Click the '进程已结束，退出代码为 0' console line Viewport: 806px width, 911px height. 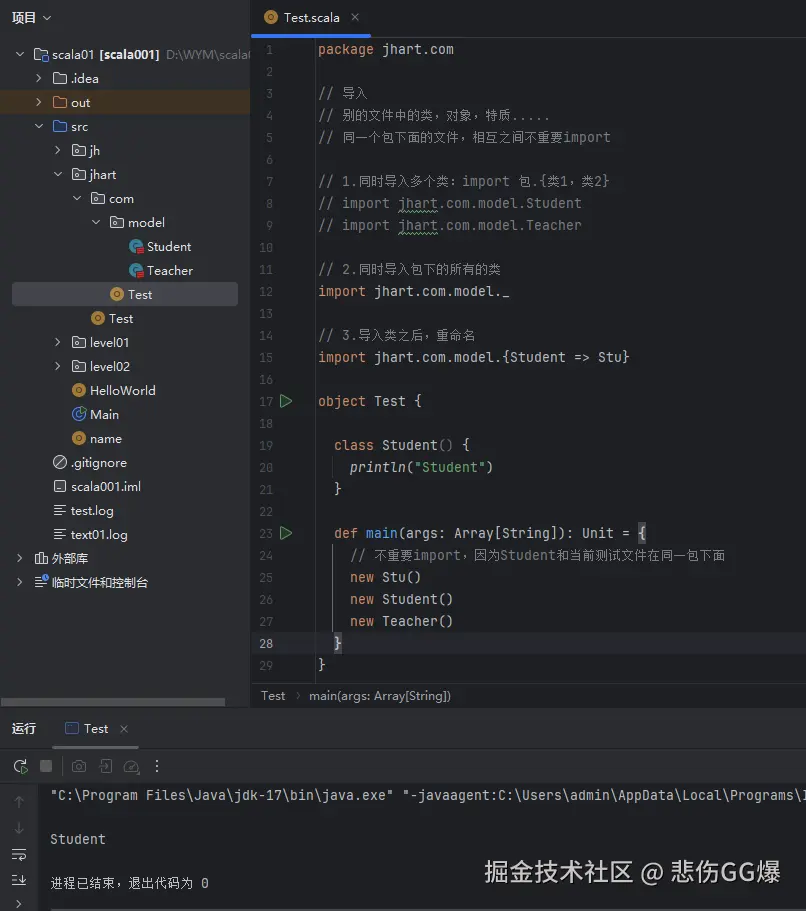coord(129,883)
